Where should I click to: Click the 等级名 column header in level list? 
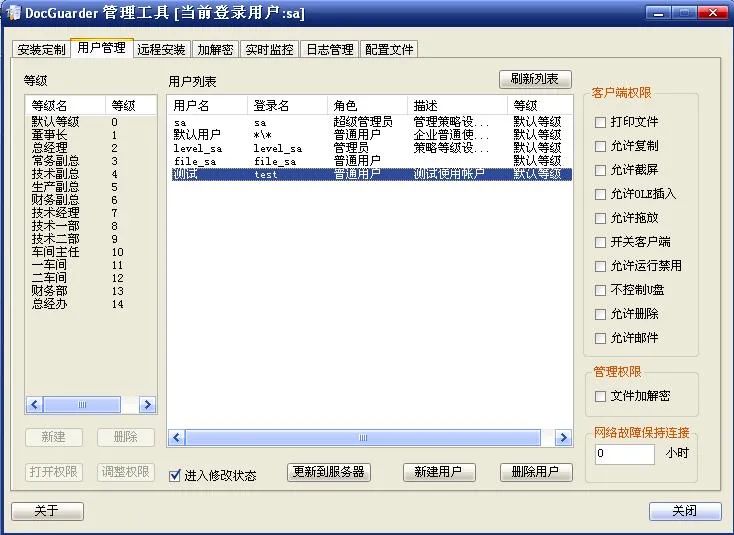pyautogui.click(x=66, y=106)
